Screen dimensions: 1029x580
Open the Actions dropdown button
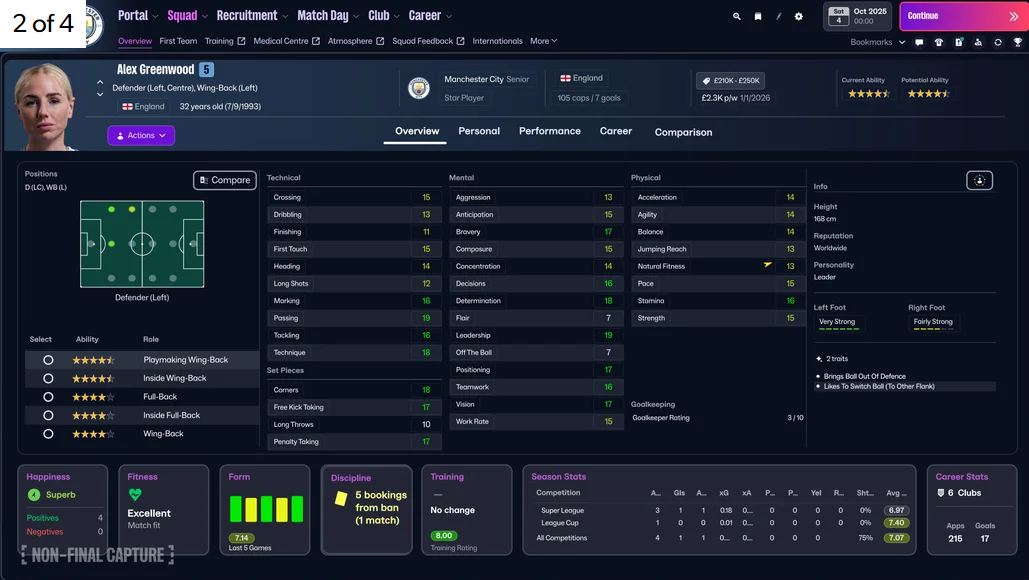click(141, 135)
